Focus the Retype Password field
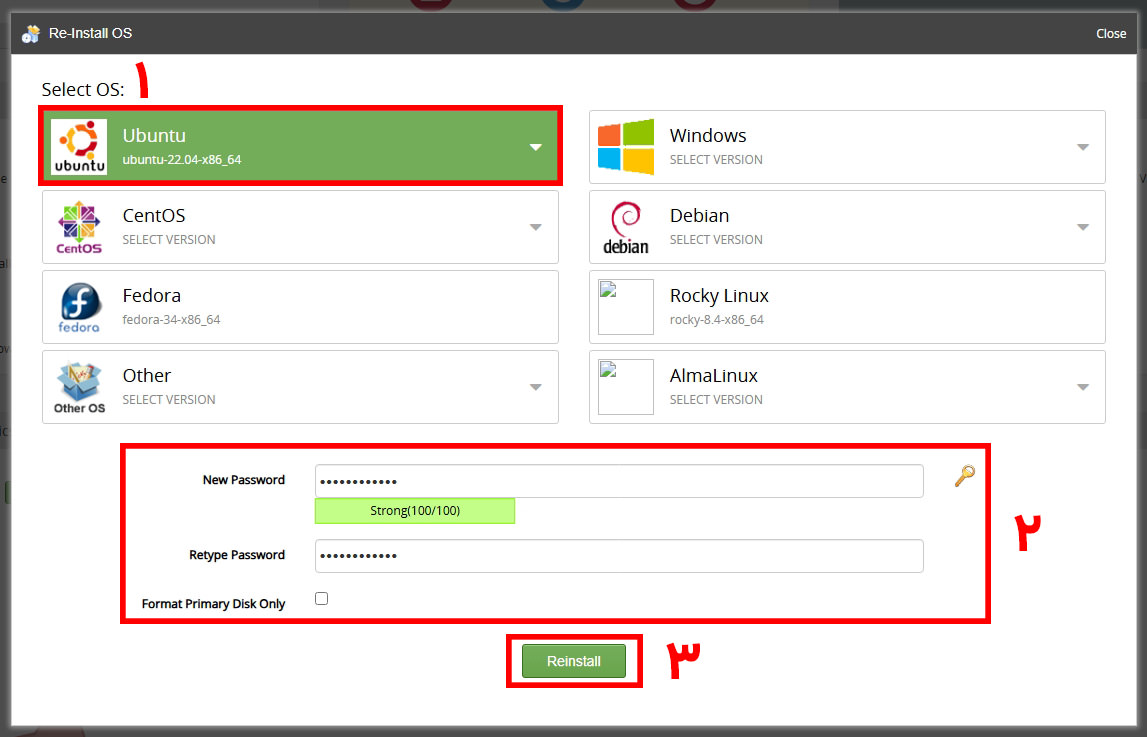This screenshot has width=1147, height=737. tap(619, 556)
